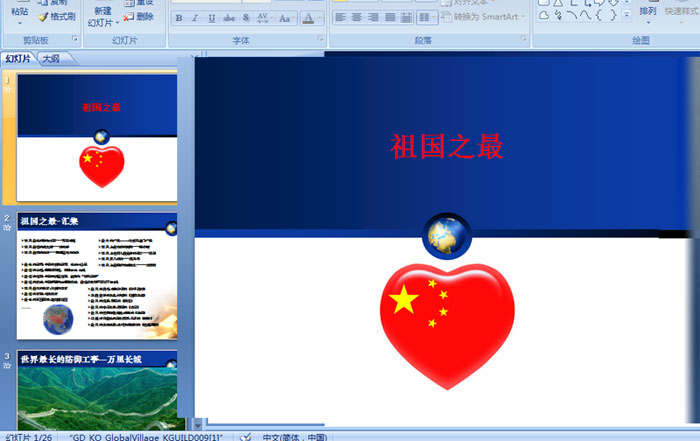Open the Paragraph (段落) dialog launcher
This screenshot has width=700, height=441.
click(524, 39)
